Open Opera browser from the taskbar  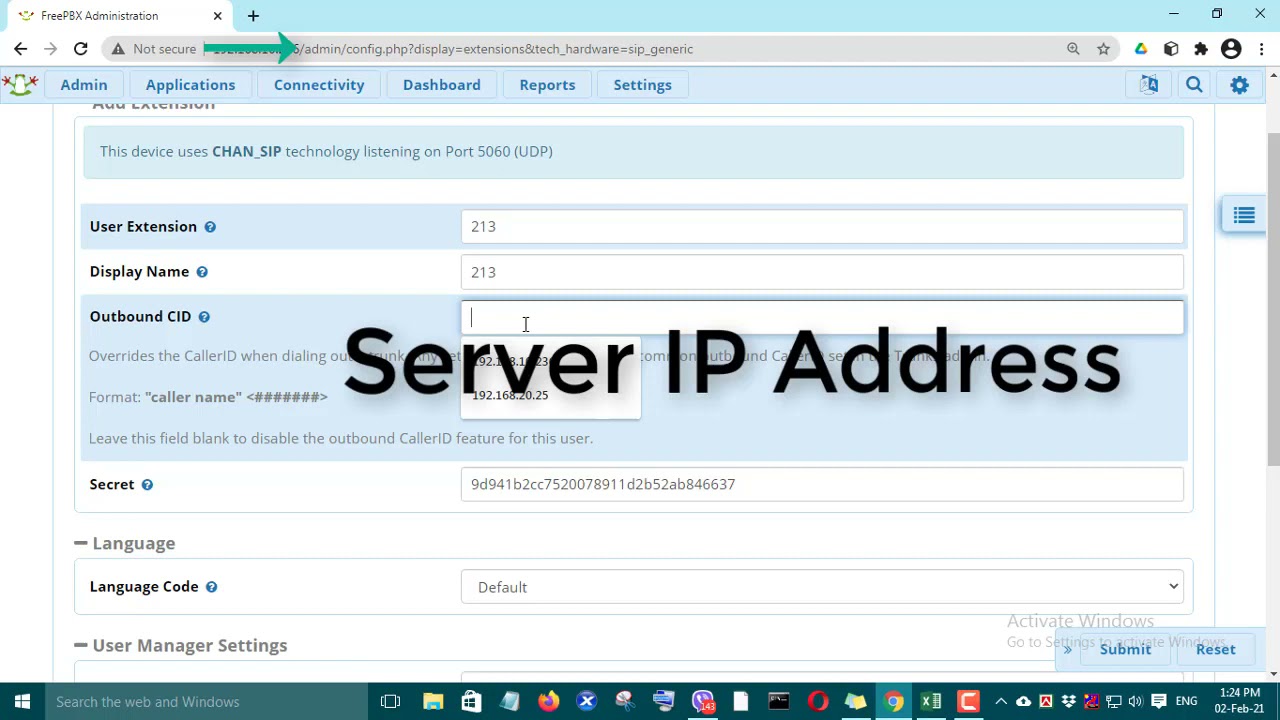point(818,702)
